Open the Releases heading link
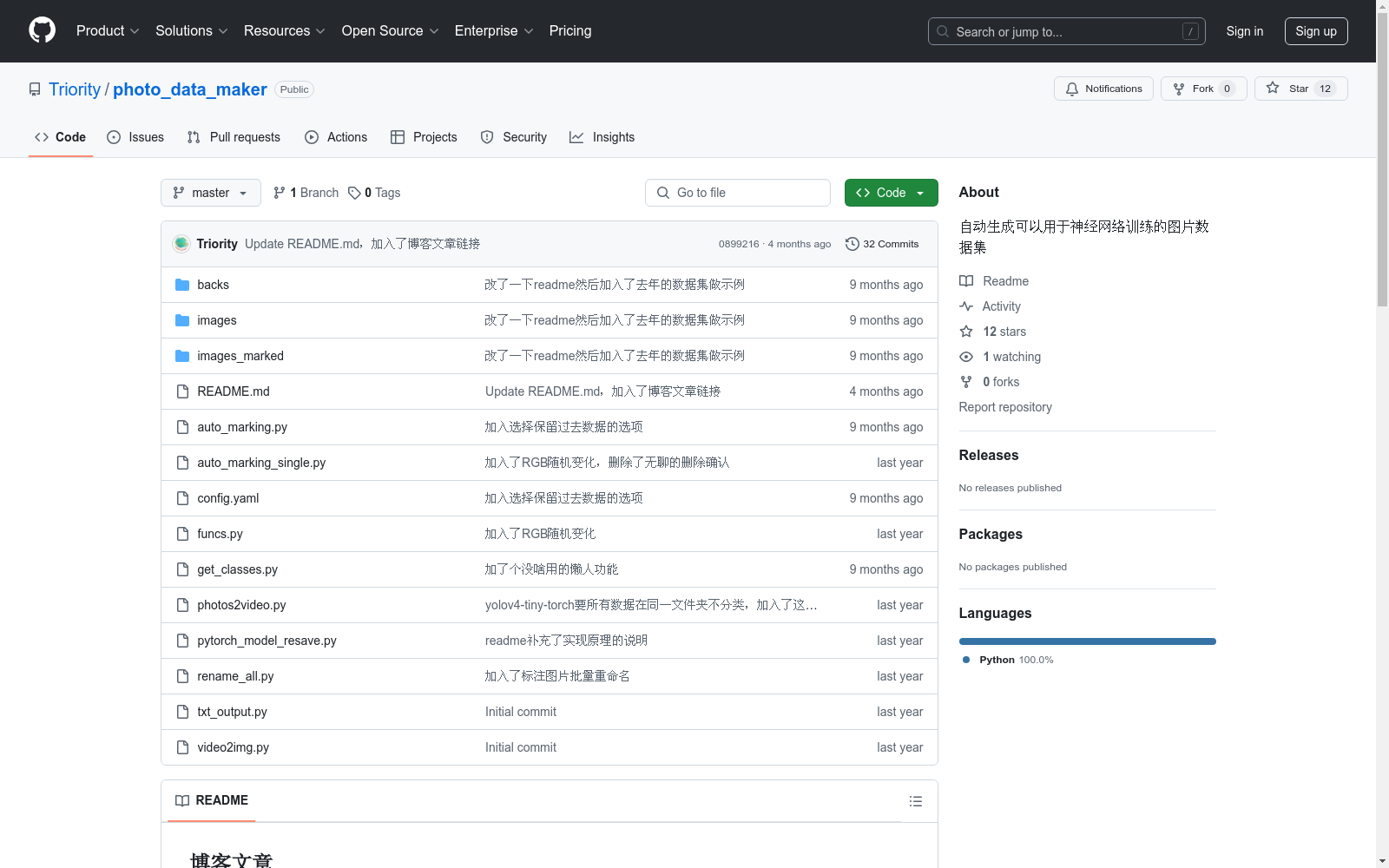1389x868 pixels. coord(989,455)
